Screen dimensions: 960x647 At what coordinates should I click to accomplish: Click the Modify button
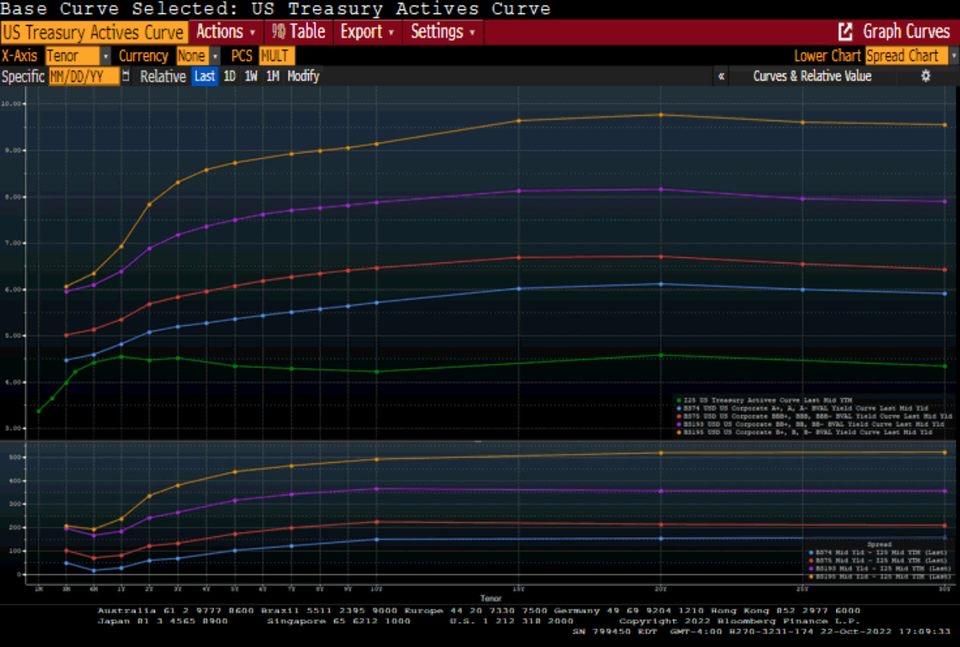click(303, 75)
